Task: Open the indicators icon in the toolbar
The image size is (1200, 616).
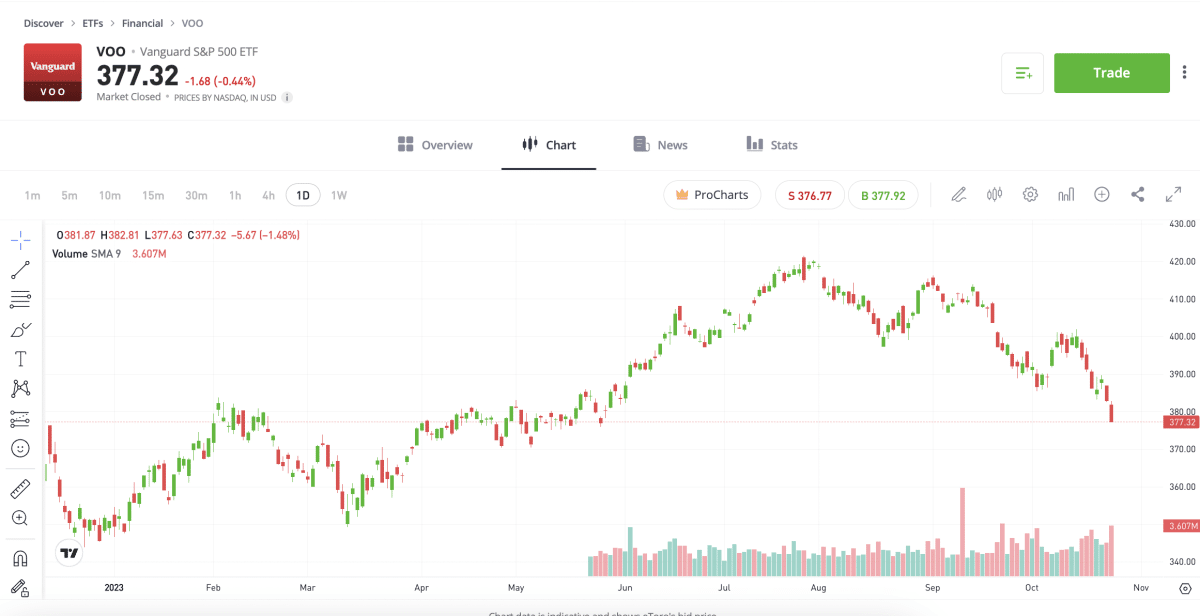Action: [1066, 194]
